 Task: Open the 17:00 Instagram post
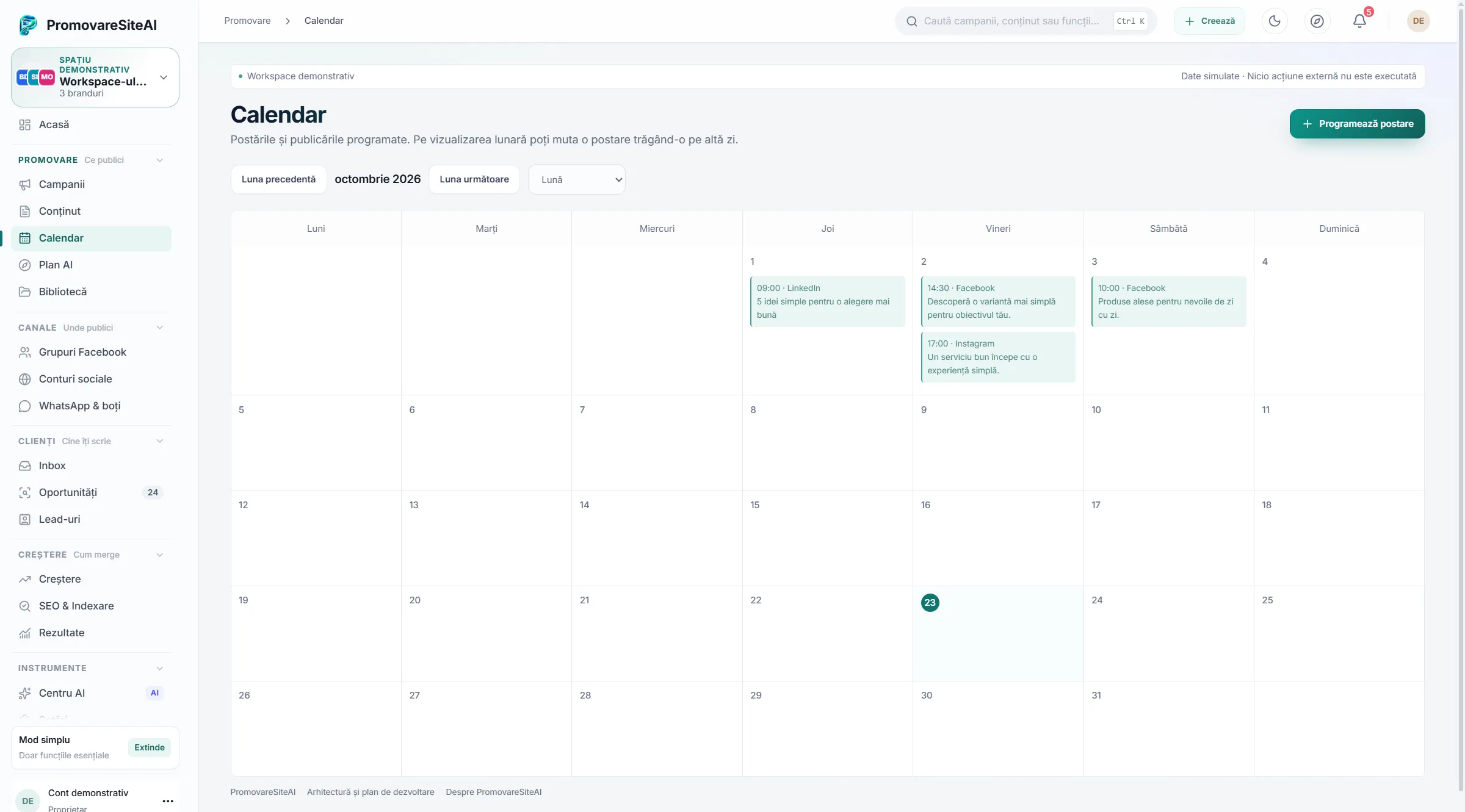[x=998, y=357]
